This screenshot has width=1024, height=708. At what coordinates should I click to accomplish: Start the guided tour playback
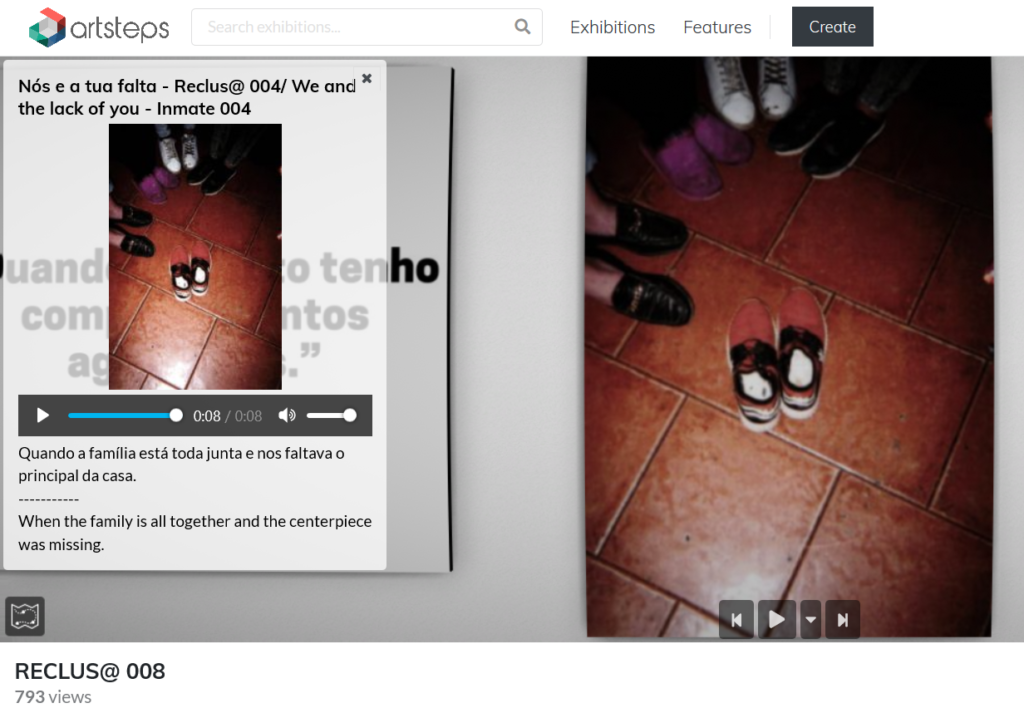pyautogui.click(x=776, y=619)
